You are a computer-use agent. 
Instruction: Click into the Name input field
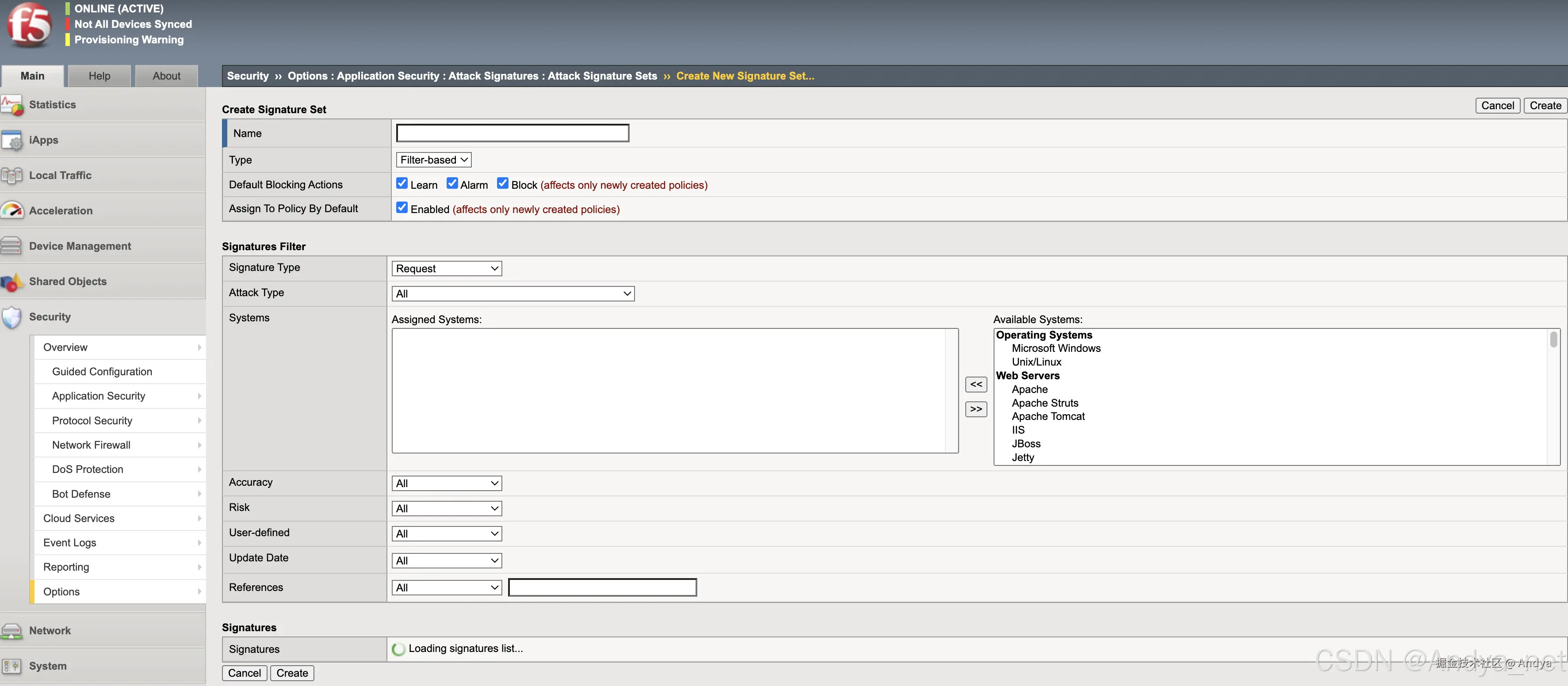(512, 133)
